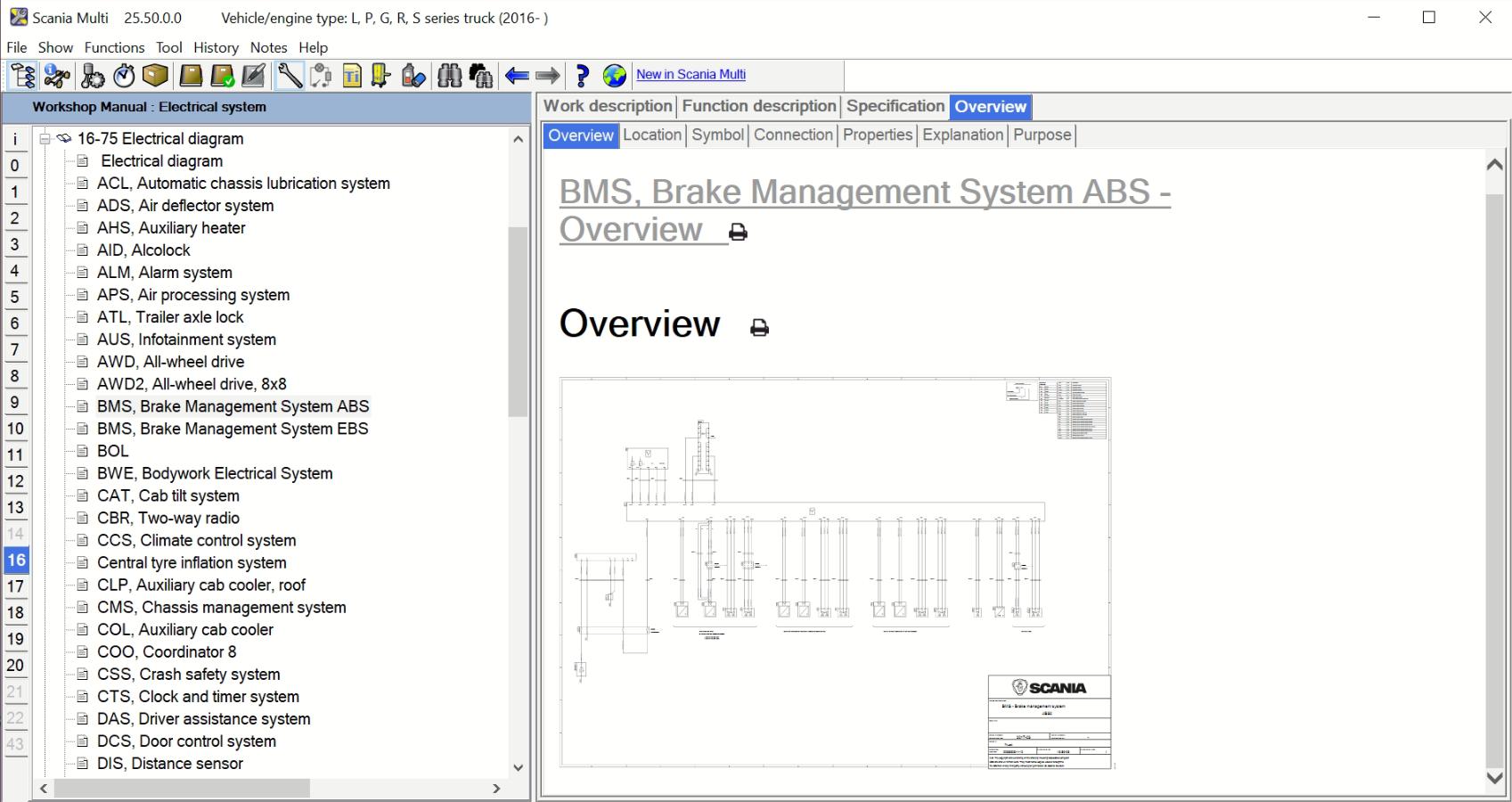Click the wrench Workshop Manual toolbar icon
The height and width of the screenshot is (802, 1512).
click(x=290, y=76)
